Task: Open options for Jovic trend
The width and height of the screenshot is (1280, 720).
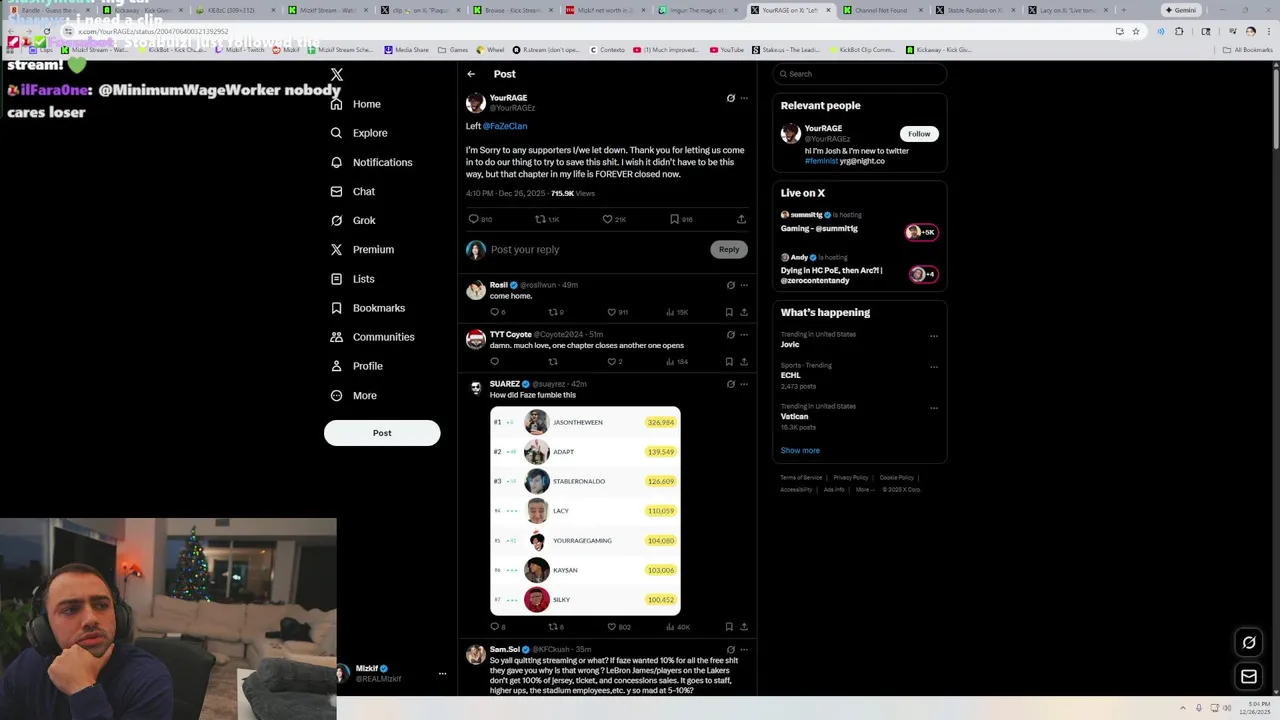Action: point(934,336)
